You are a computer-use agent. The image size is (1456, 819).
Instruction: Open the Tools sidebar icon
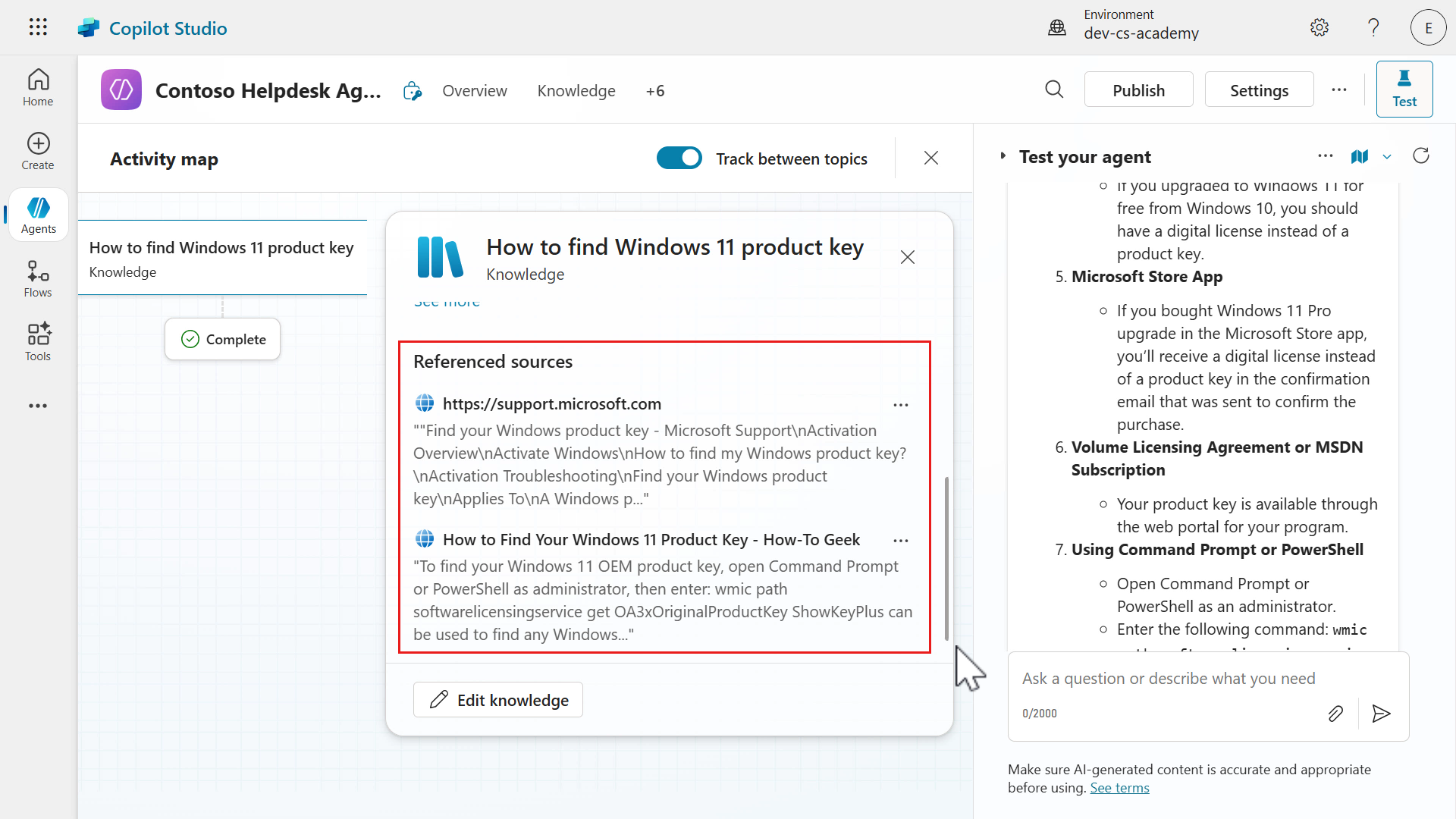click(x=38, y=342)
